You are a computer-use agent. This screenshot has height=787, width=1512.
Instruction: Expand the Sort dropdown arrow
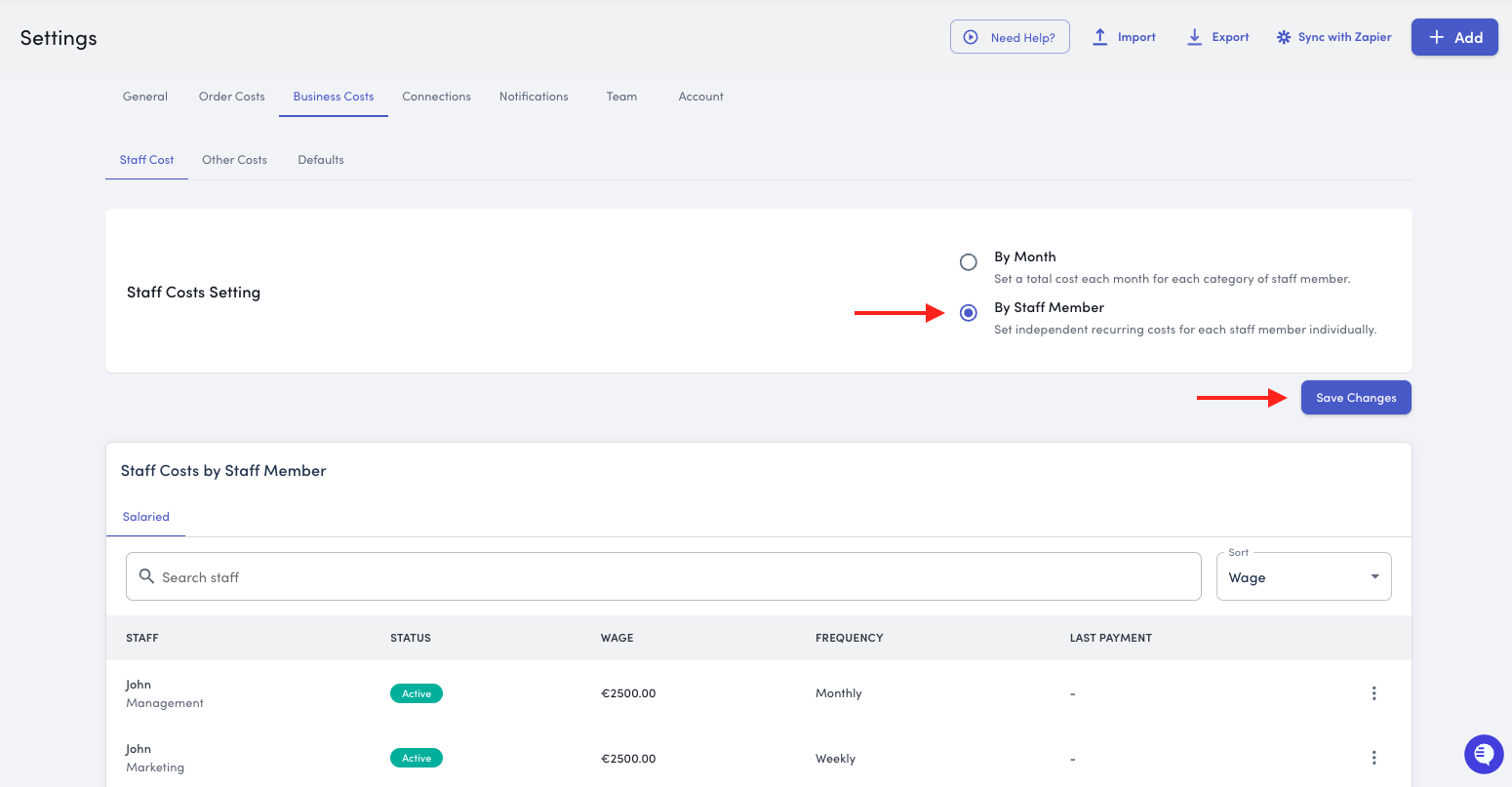click(x=1374, y=576)
